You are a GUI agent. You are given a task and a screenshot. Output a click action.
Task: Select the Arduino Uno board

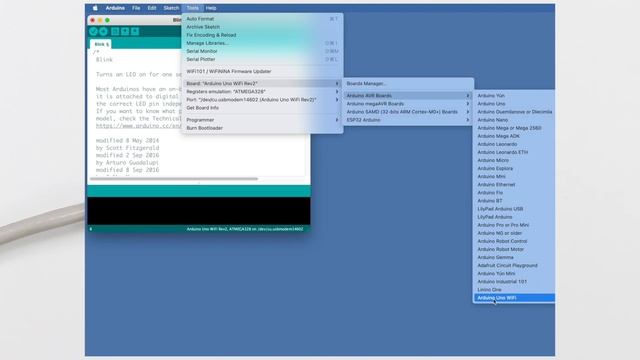click(x=514, y=104)
